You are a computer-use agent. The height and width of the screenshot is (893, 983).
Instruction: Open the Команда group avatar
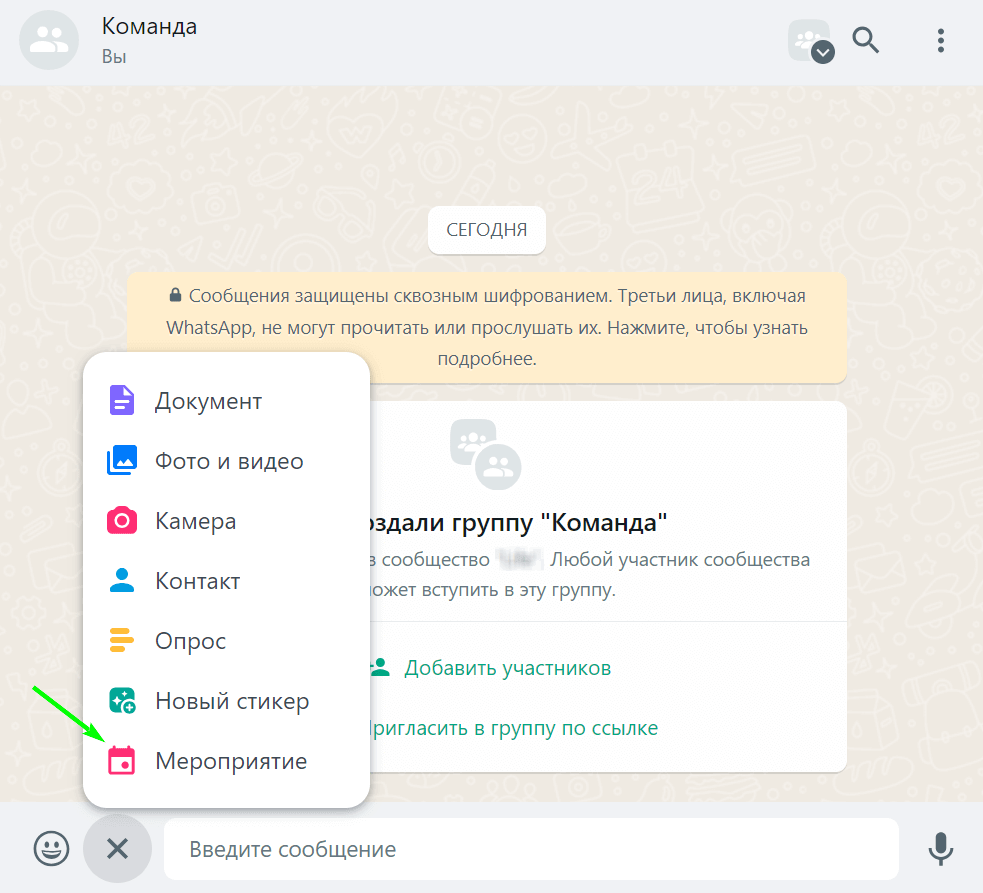tap(49, 40)
